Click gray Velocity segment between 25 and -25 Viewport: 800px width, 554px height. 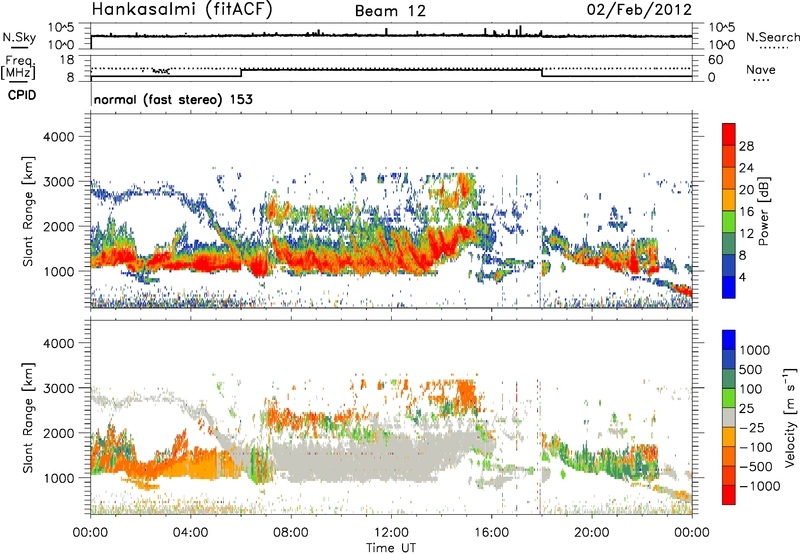[x=729, y=417]
